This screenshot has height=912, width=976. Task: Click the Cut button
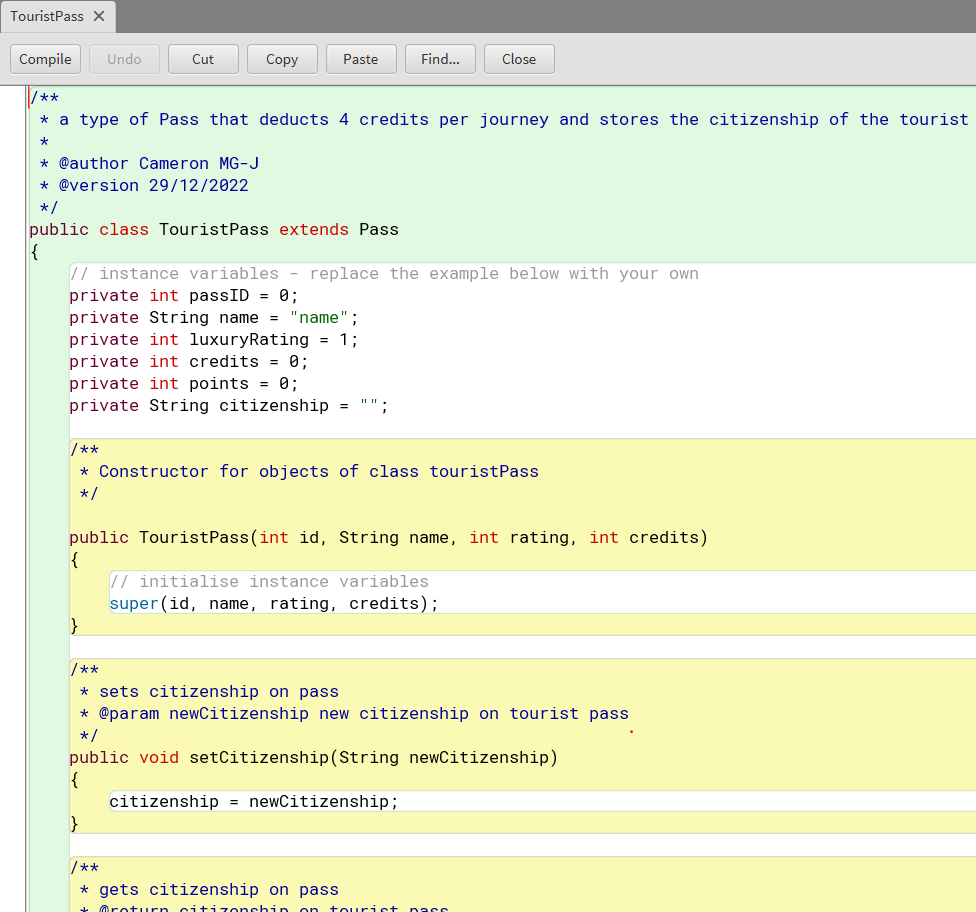[x=203, y=59]
